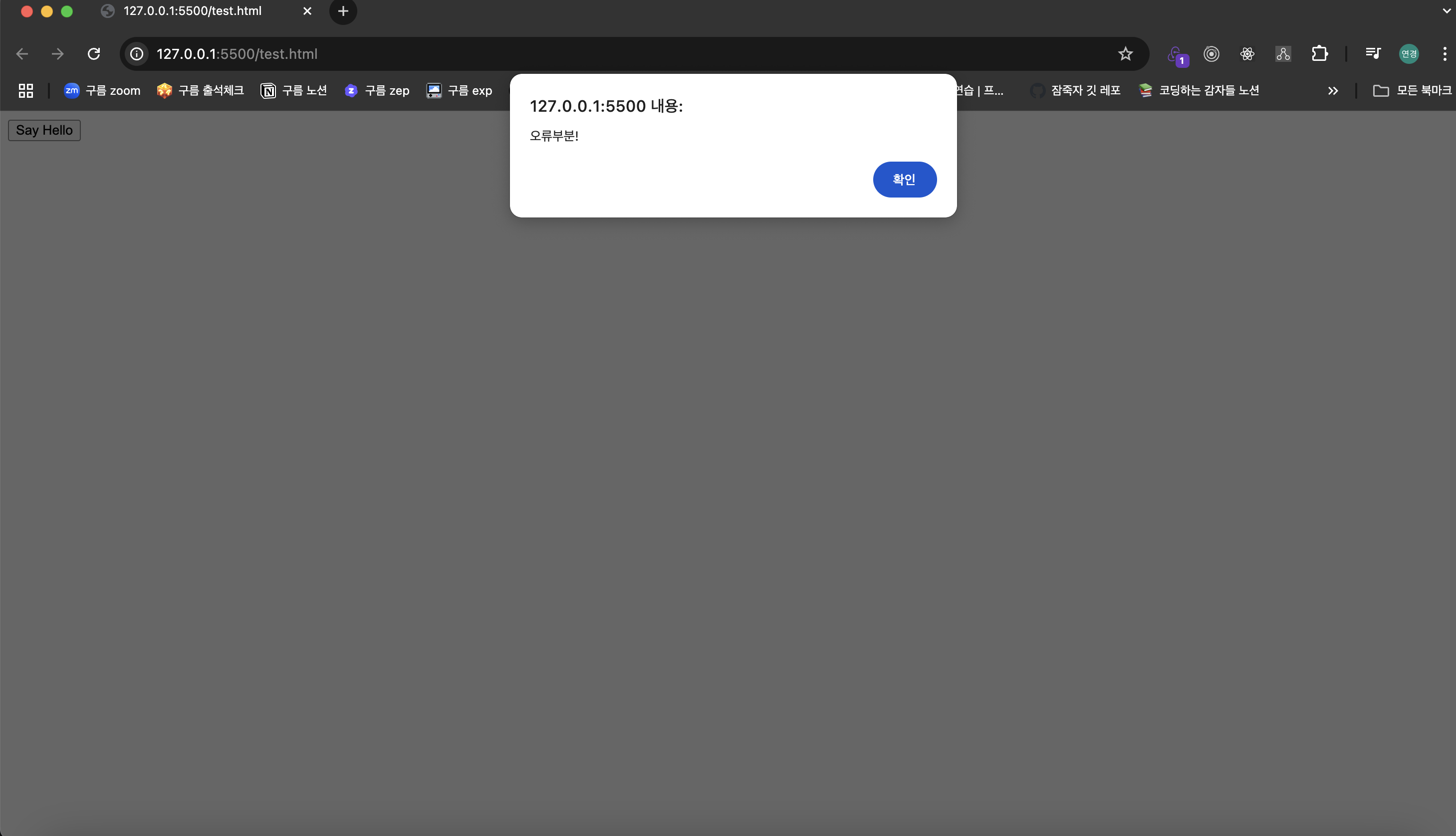Open the 연경 profile avatar
1456x836 pixels.
click(x=1408, y=54)
